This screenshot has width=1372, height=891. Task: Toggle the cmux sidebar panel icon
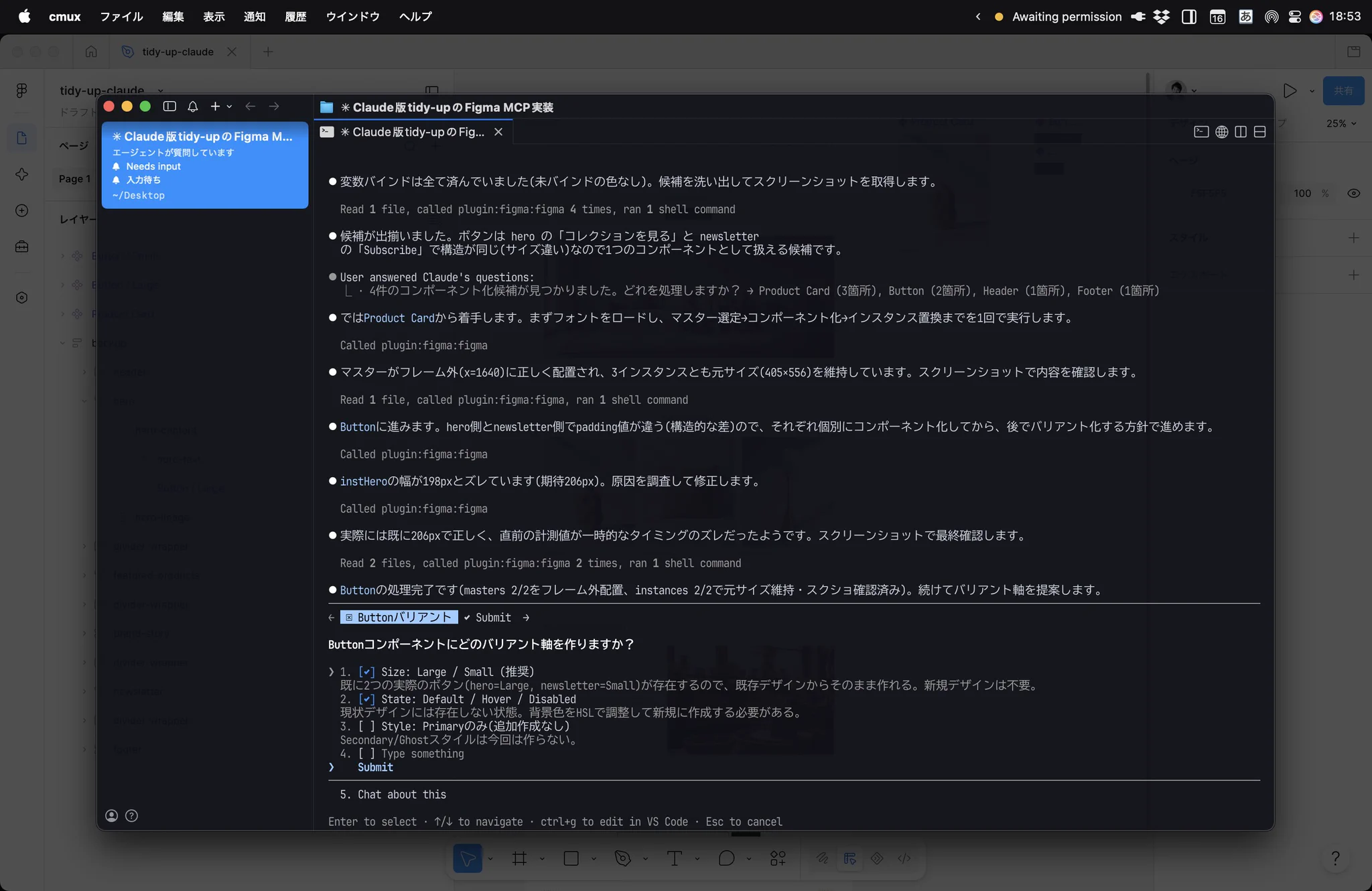click(169, 107)
